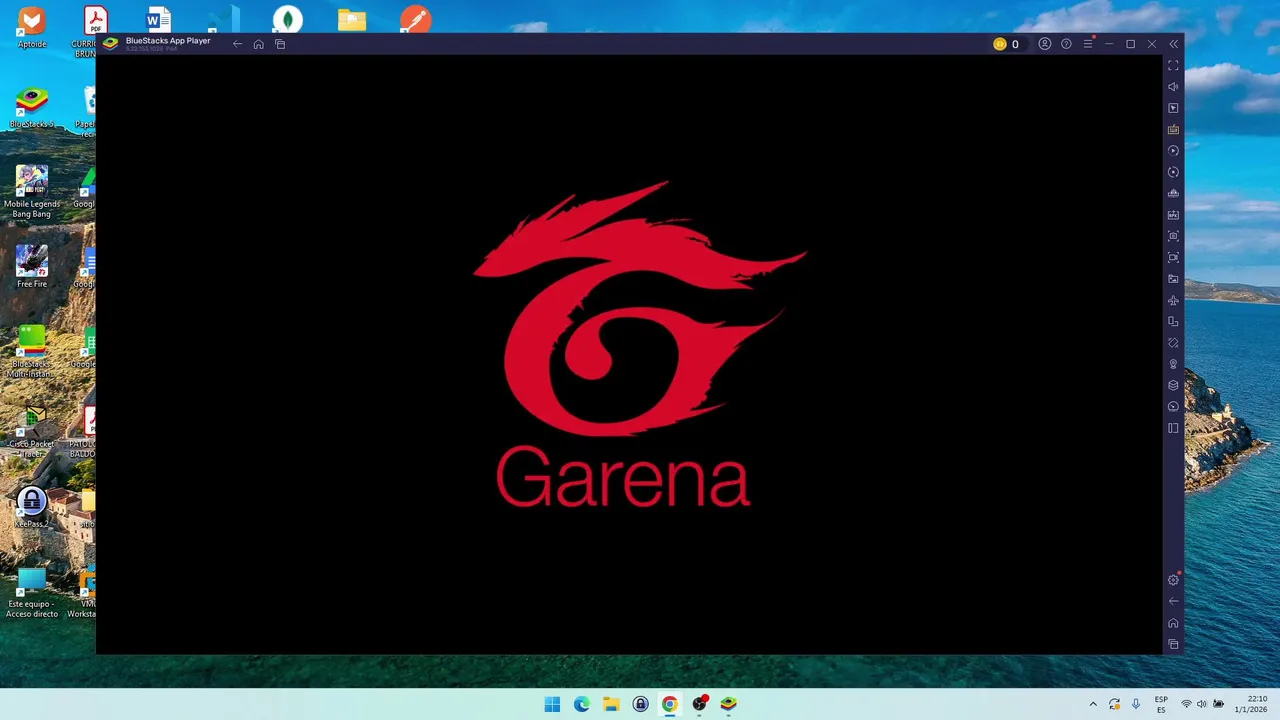
Task: Select the MongoDB Compass leaf desktop icon
Action: click(288, 20)
